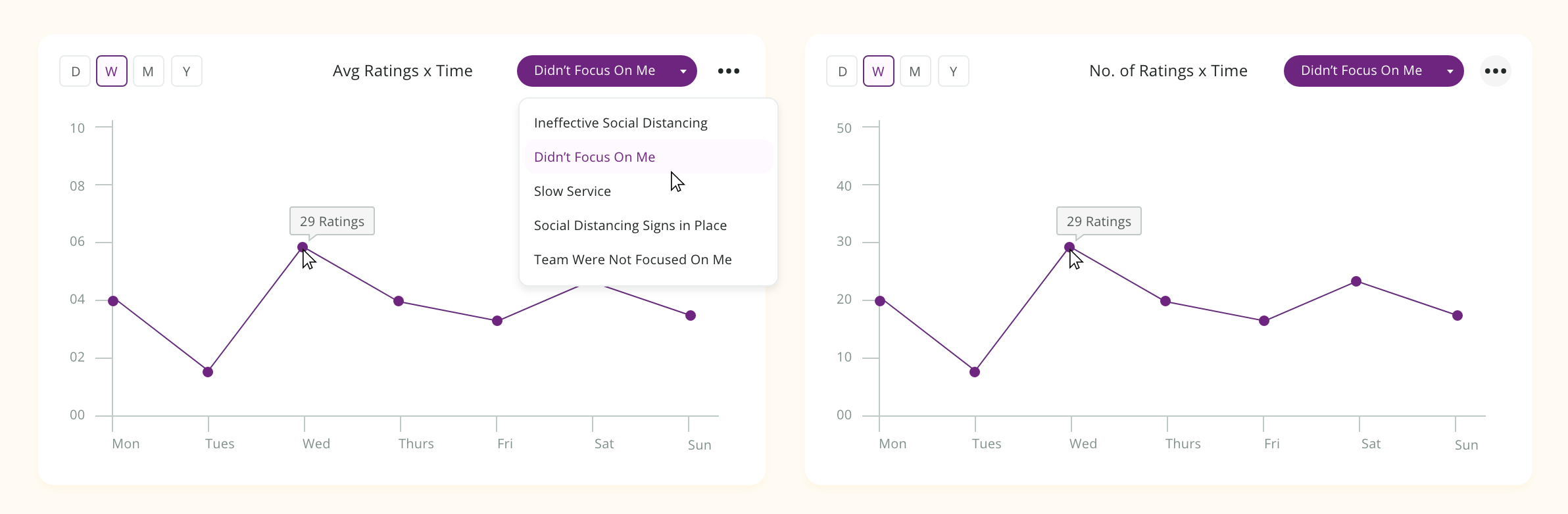Viewport: 1568px width, 514px height.
Task: Pick Social Distancing Signs in Place option
Action: (630, 225)
